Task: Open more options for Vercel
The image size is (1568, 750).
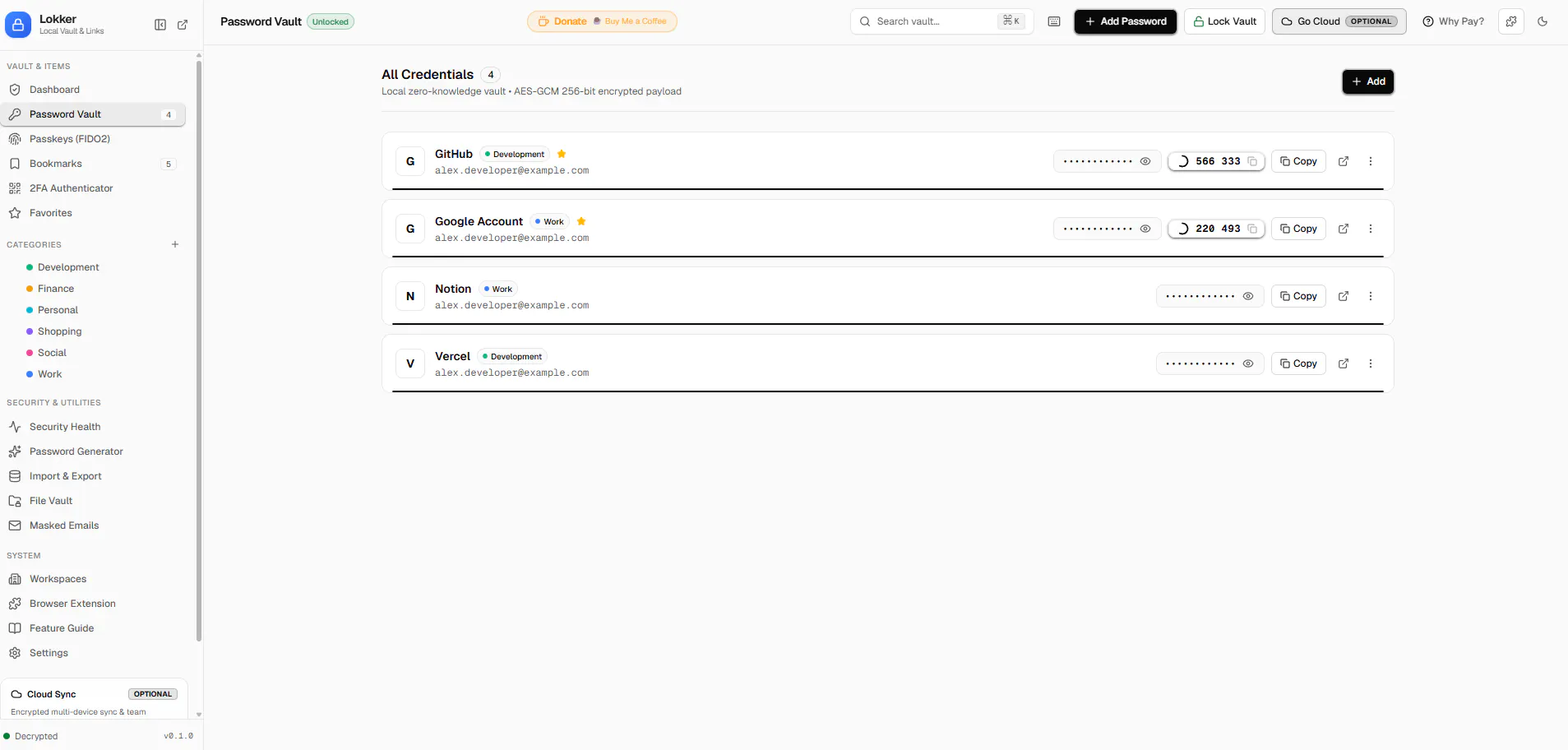Action: pyautogui.click(x=1371, y=363)
